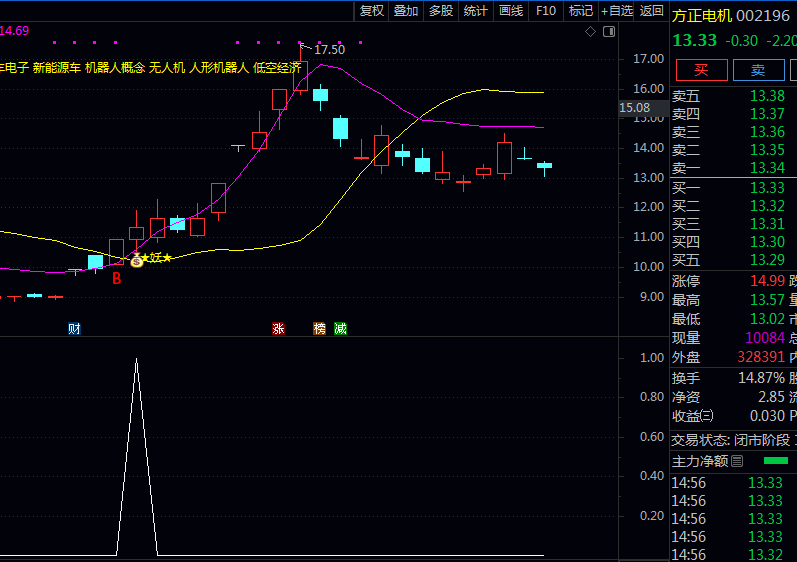Click the blue 卖 sell button
Image resolution: width=797 pixels, height=562 pixels.
(758, 70)
